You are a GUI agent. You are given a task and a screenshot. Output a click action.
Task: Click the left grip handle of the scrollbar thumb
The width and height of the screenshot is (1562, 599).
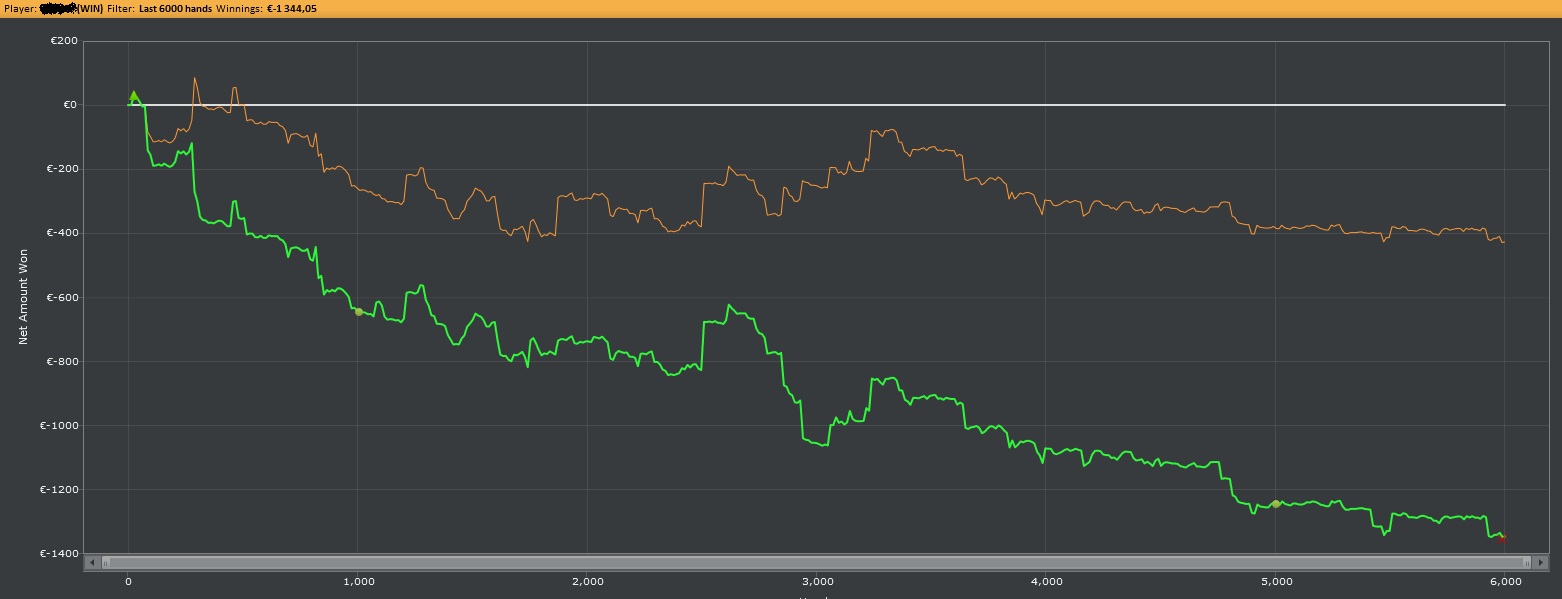(x=106, y=563)
